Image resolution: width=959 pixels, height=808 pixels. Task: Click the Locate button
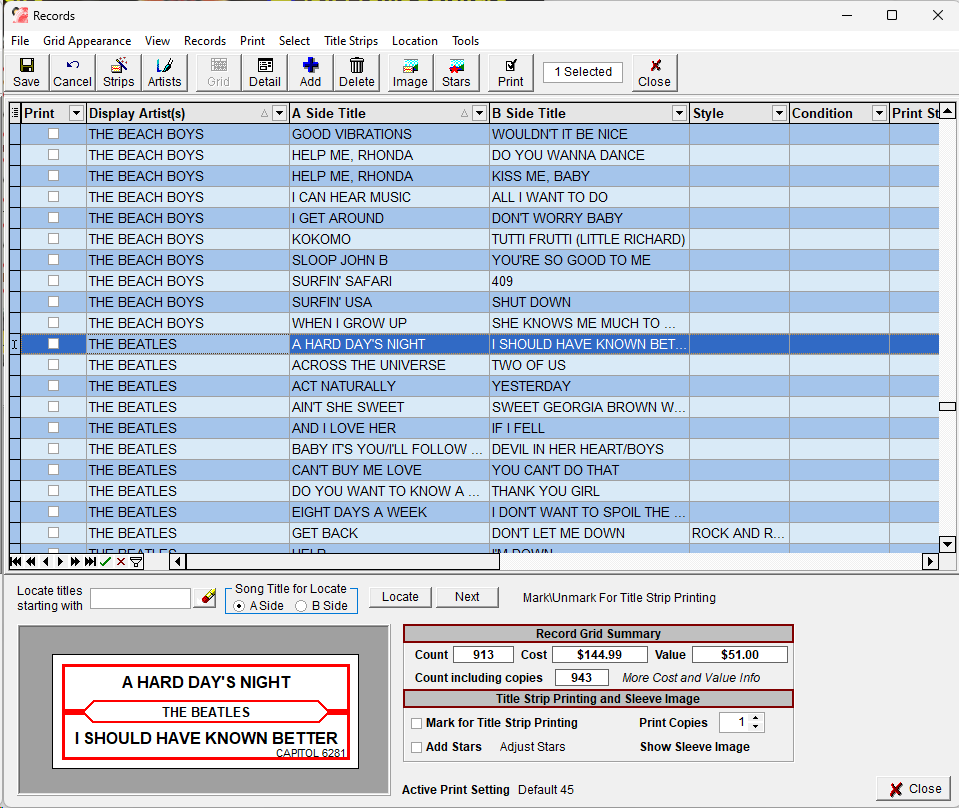400,597
